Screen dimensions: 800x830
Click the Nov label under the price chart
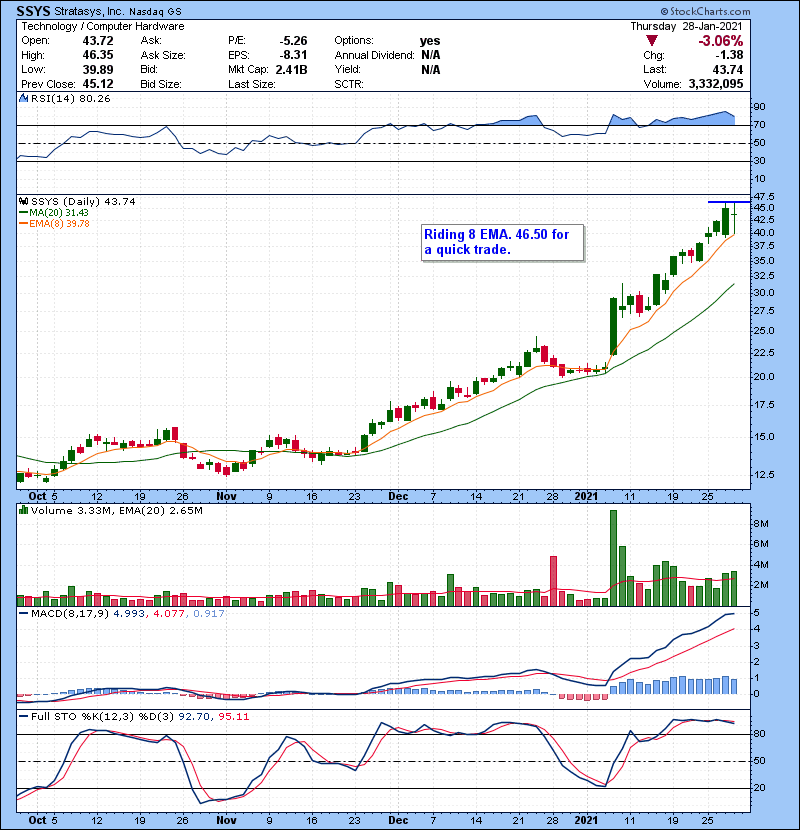(x=226, y=497)
